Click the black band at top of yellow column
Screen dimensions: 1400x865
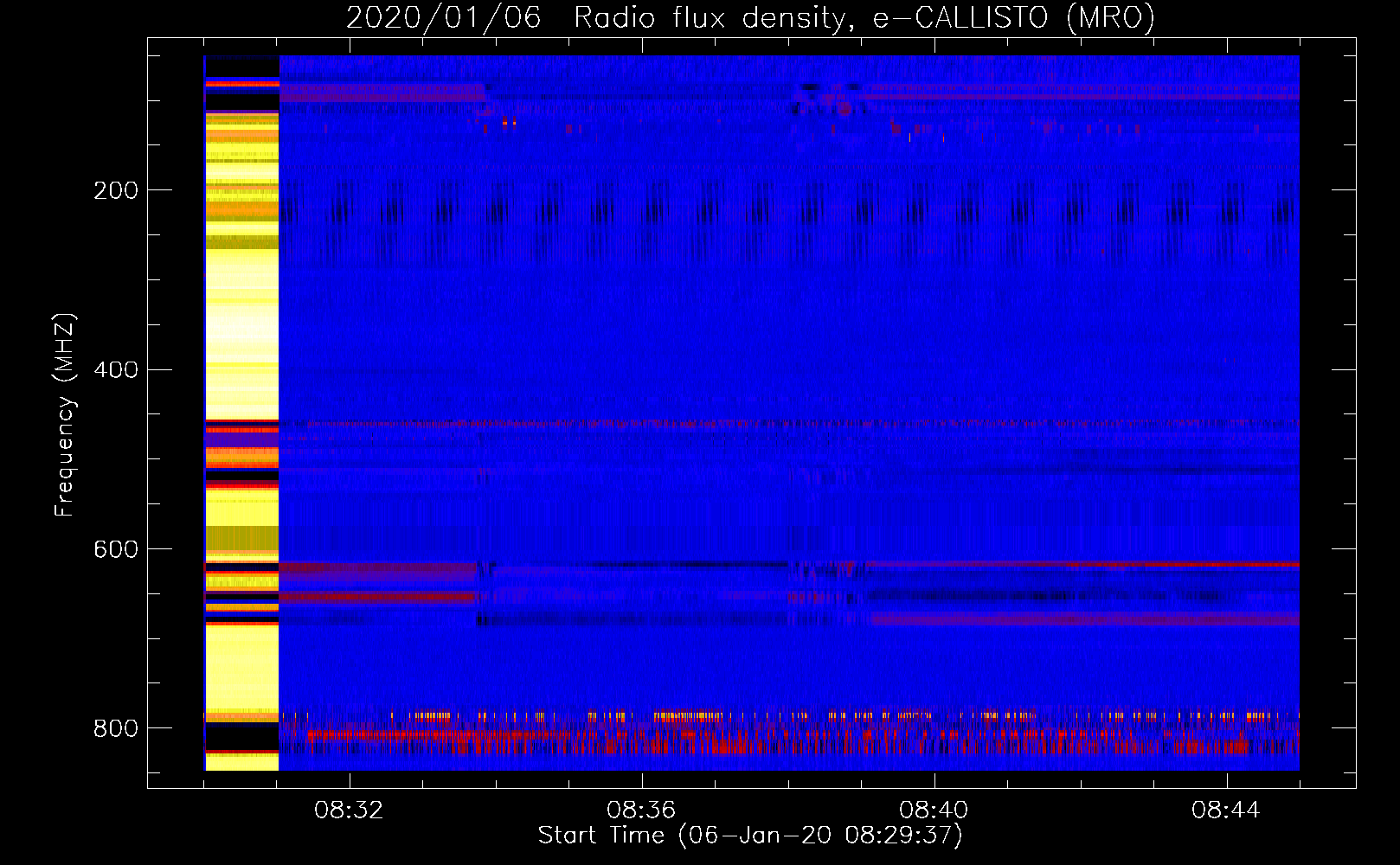point(242,67)
